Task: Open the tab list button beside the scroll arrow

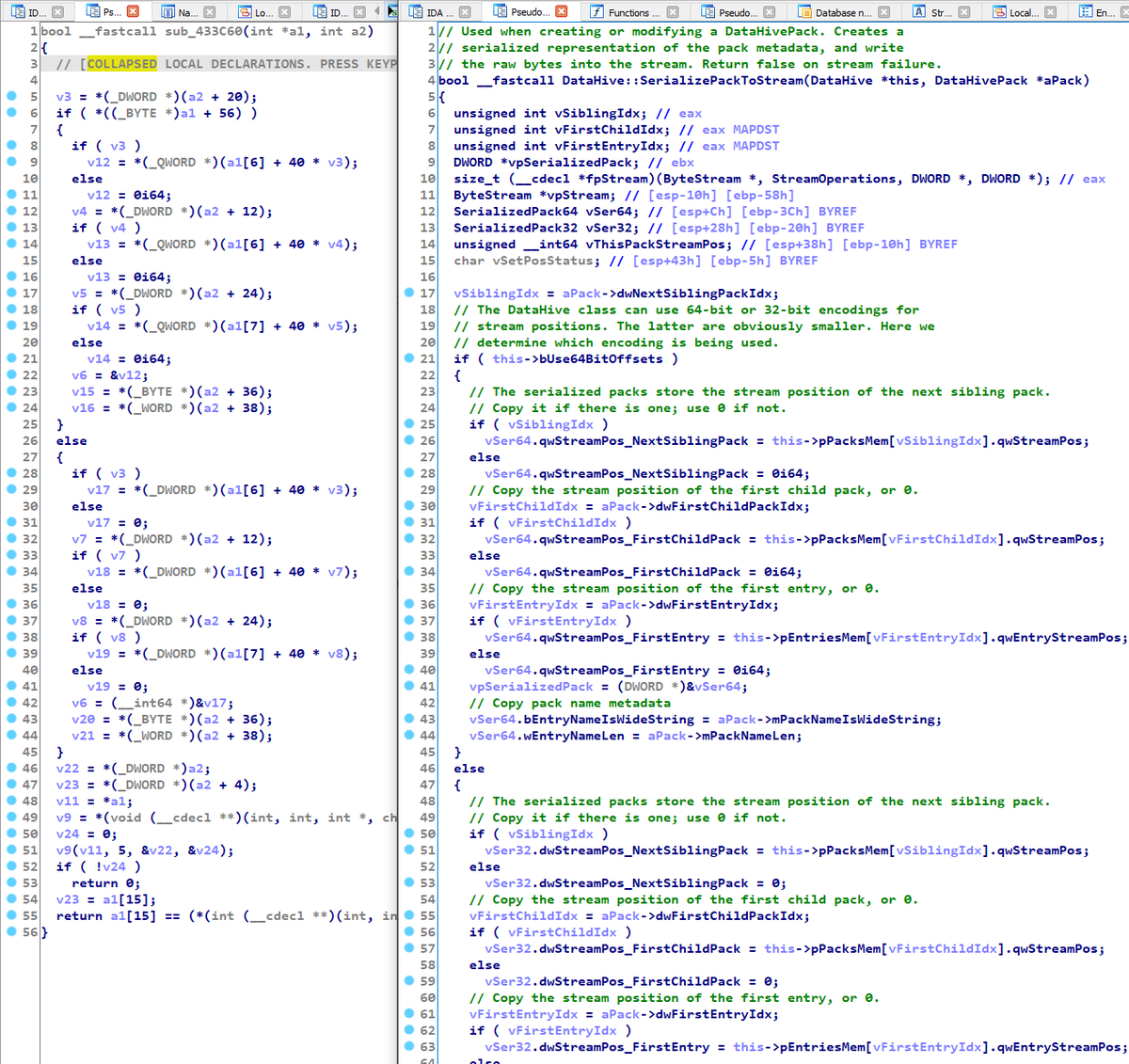Action: tap(392, 11)
